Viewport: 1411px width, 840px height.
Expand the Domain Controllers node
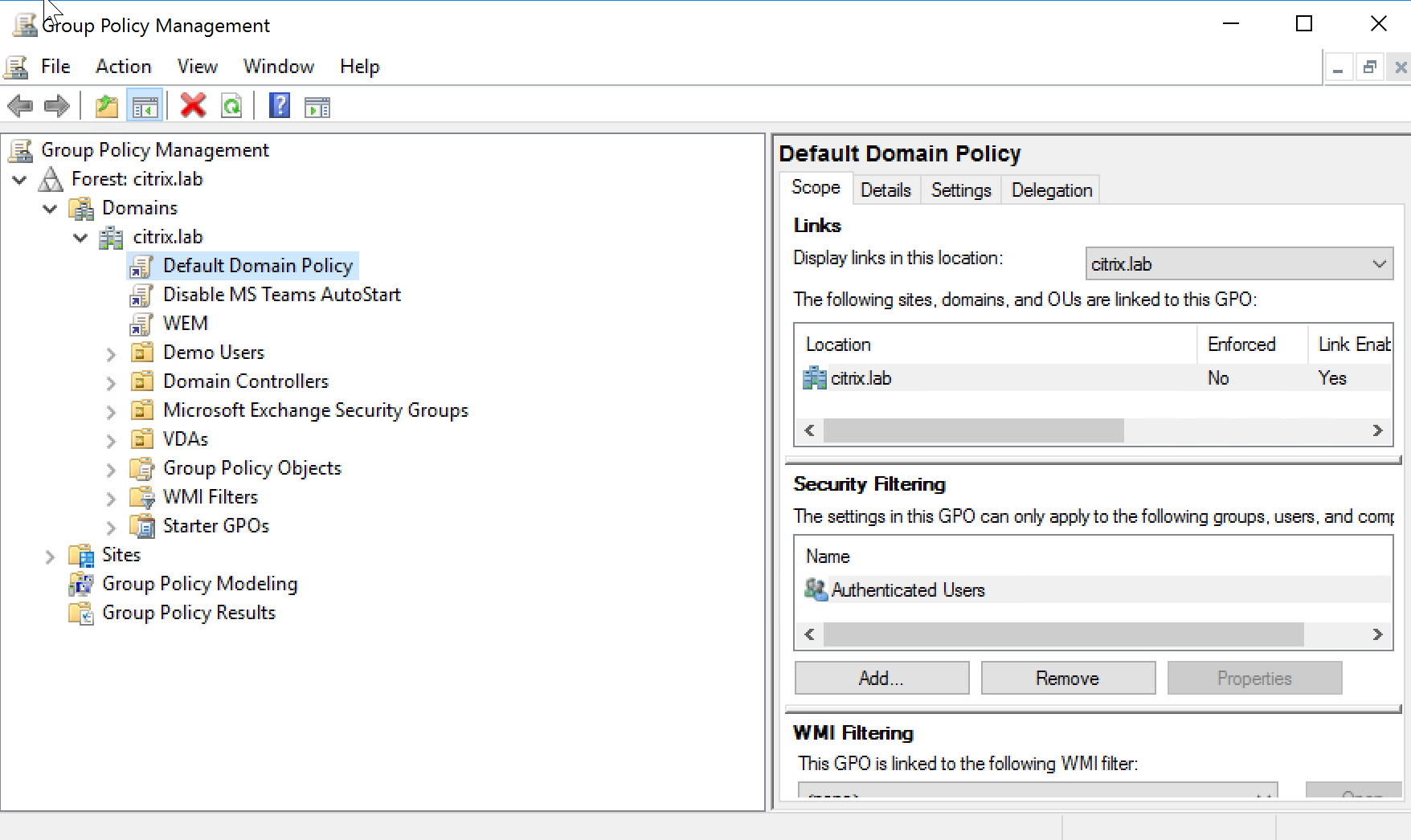[110, 381]
